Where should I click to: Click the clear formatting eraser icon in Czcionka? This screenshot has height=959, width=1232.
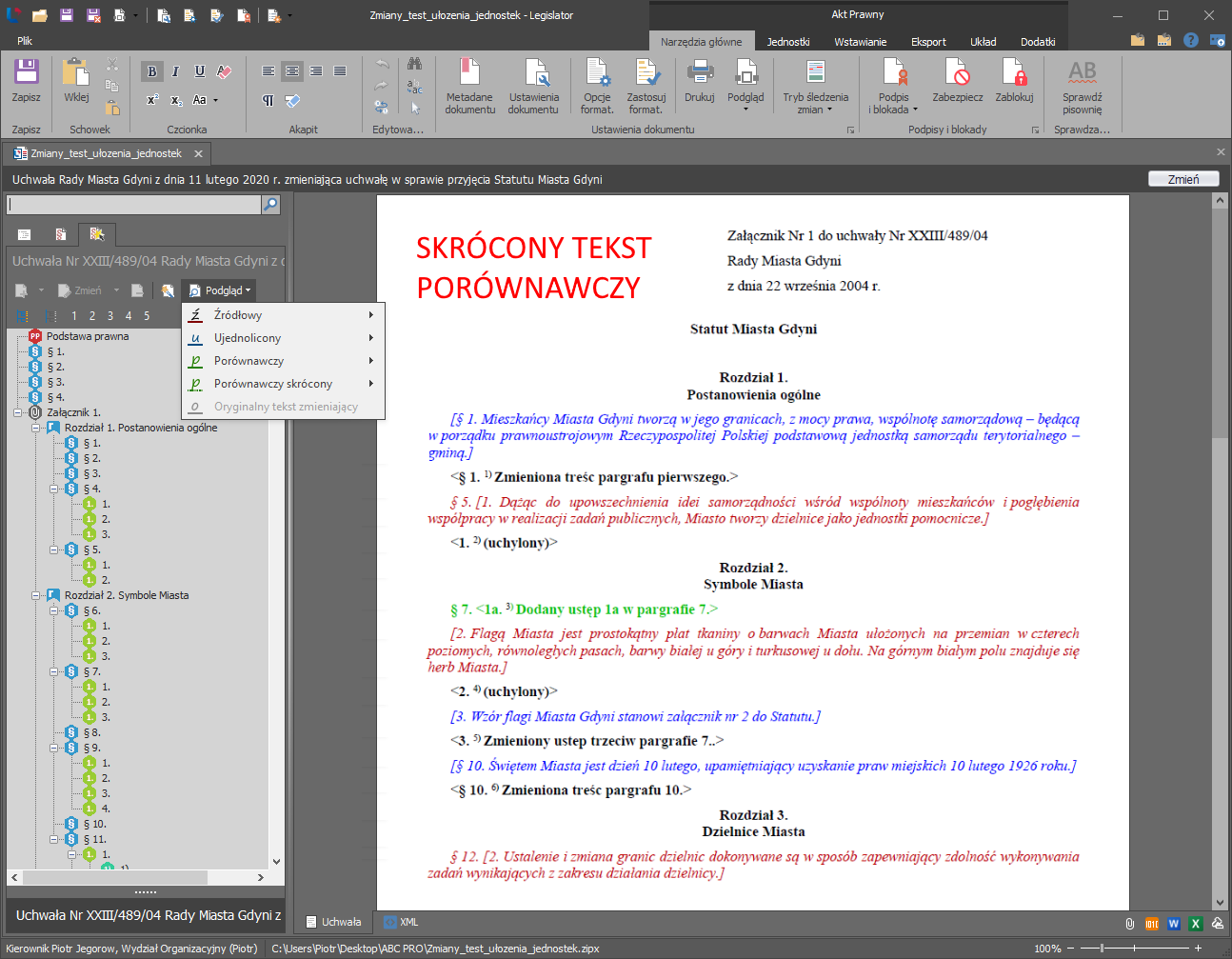[224, 71]
